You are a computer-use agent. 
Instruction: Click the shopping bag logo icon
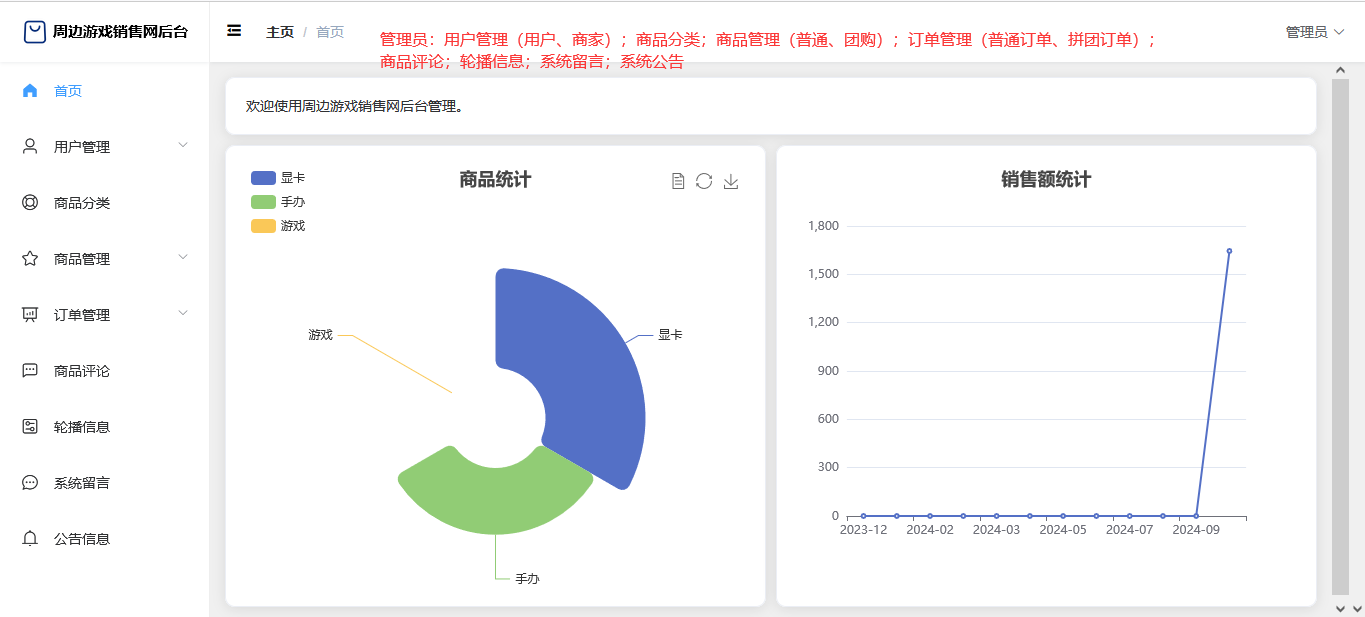pos(35,32)
